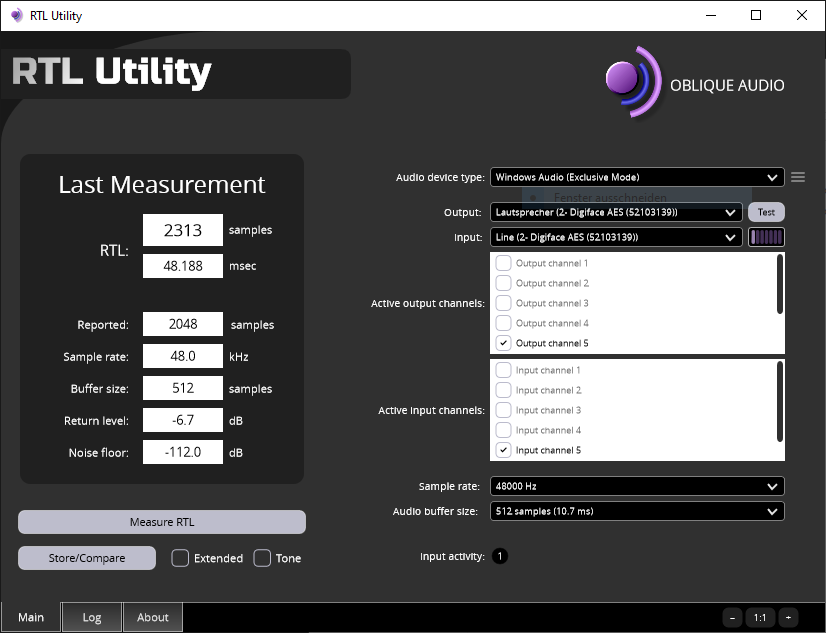Click the Oblique Audio logo
The width and height of the screenshot is (826, 633).
tap(695, 82)
